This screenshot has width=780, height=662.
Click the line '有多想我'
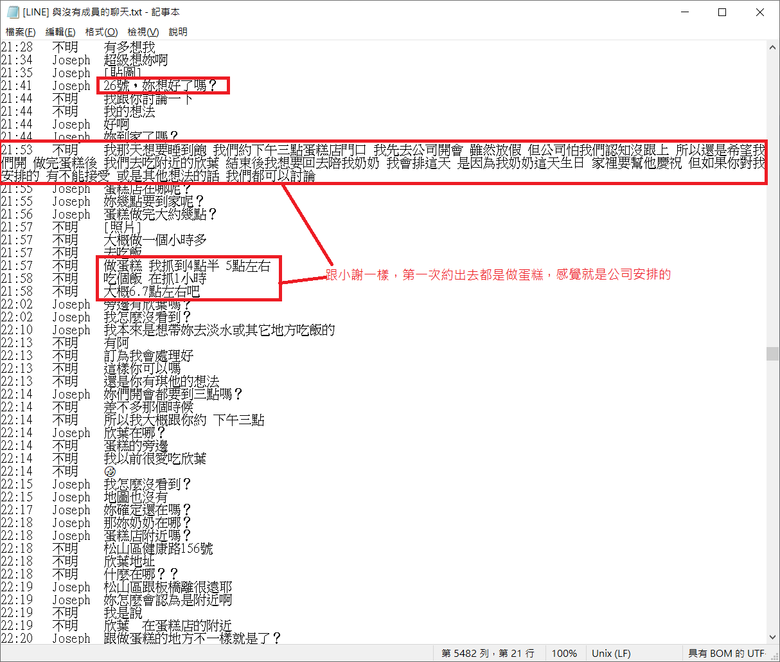pos(129,47)
